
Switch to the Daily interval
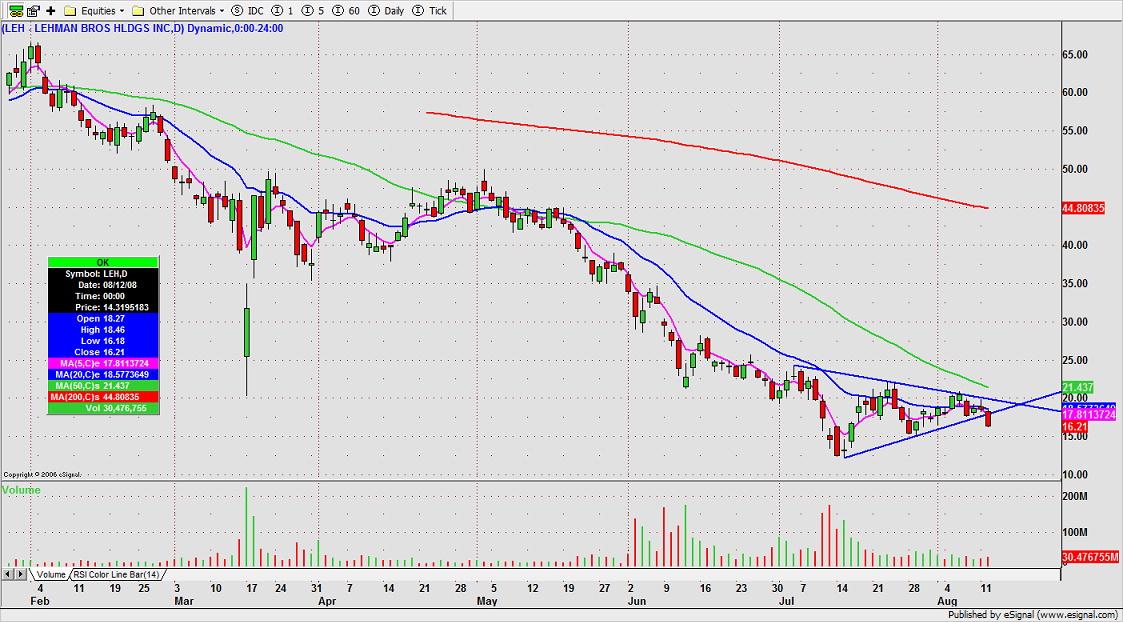(x=387, y=11)
